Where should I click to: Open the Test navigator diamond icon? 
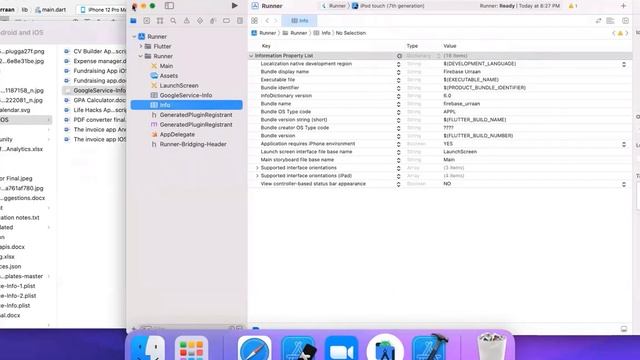pyautogui.click(x=200, y=21)
